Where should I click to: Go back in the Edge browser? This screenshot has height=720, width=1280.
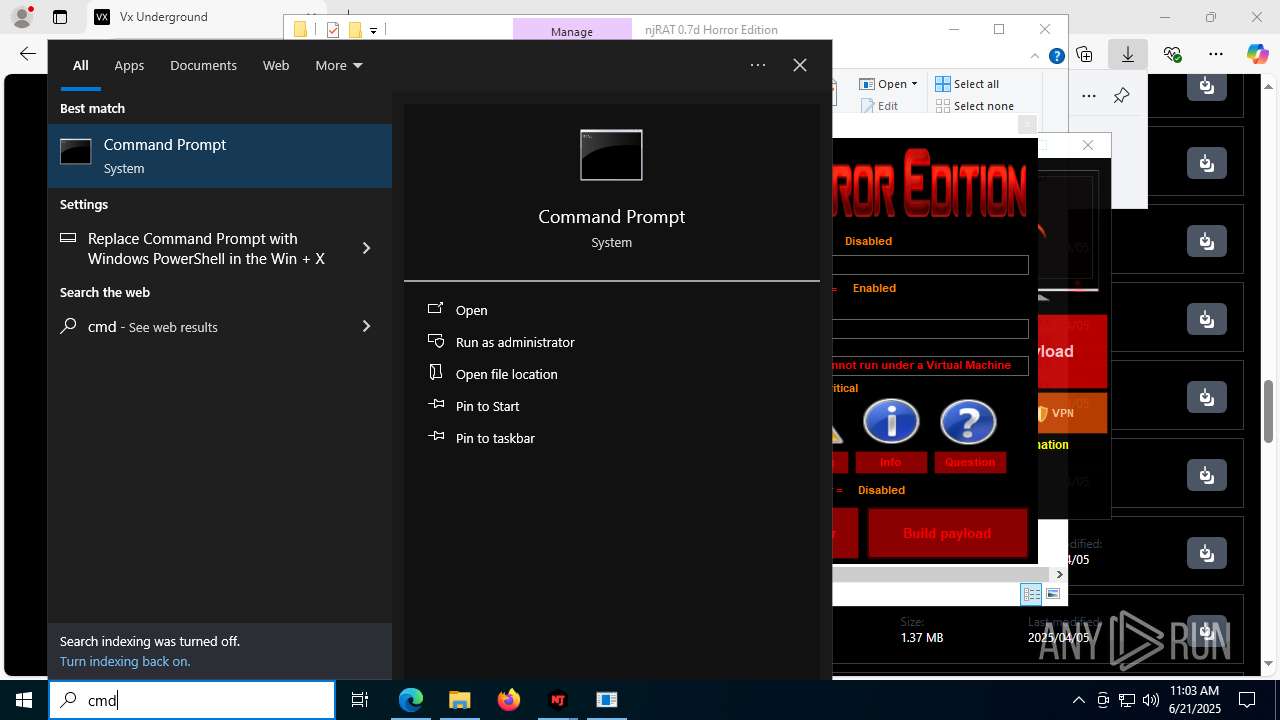pos(28,54)
